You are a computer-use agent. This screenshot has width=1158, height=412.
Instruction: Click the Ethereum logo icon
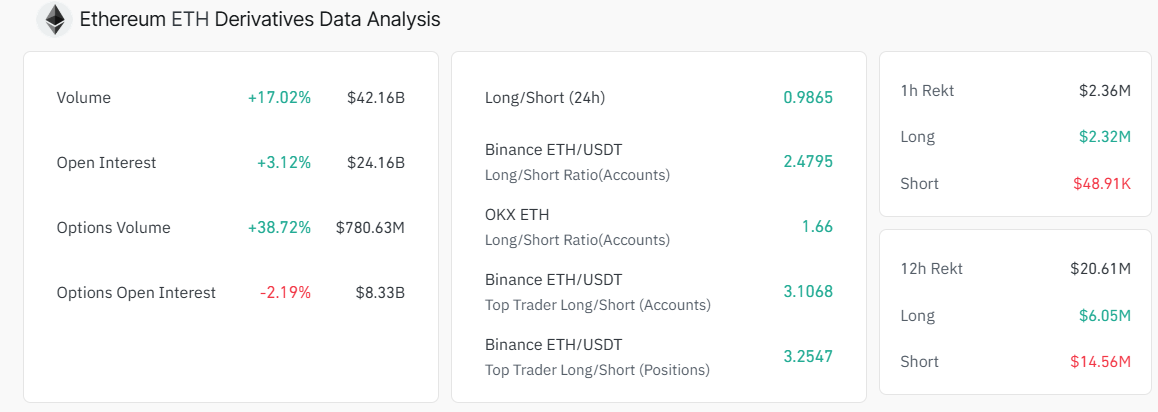(55, 19)
